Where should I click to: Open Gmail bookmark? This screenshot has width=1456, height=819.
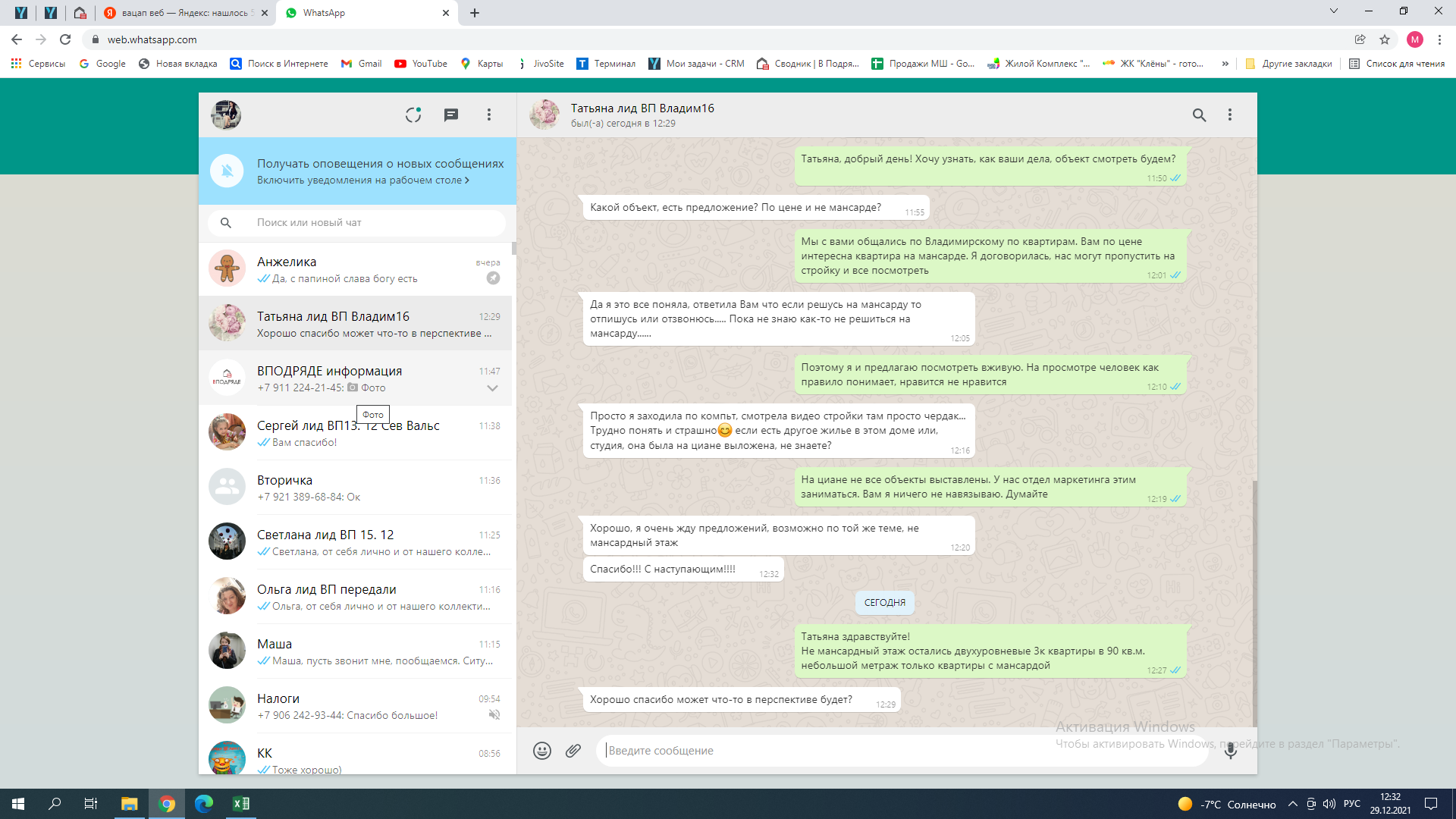tap(361, 64)
